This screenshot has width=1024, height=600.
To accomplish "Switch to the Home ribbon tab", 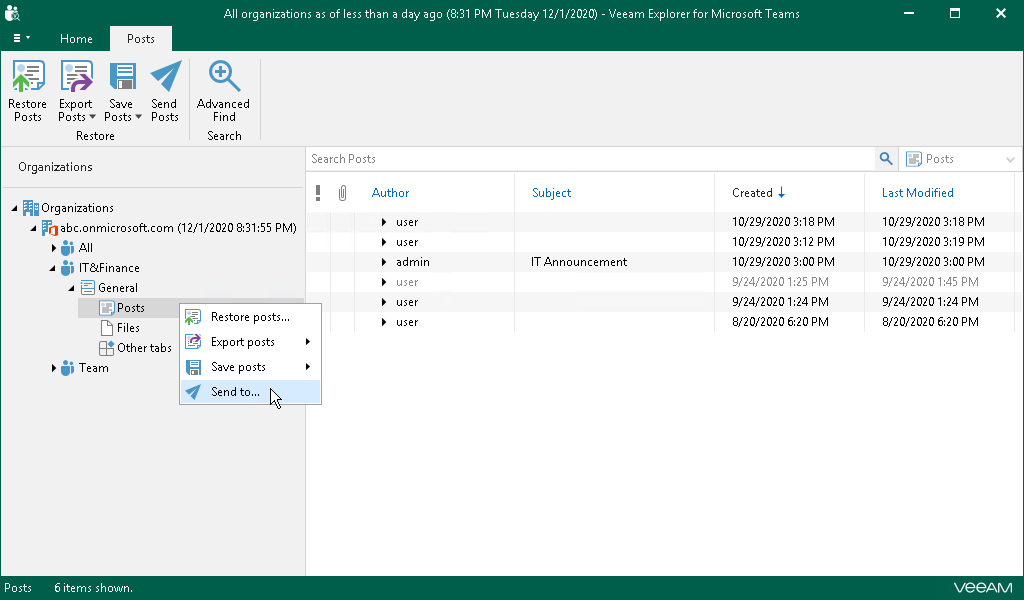I will pyautogui.click(x=76, y=39).
